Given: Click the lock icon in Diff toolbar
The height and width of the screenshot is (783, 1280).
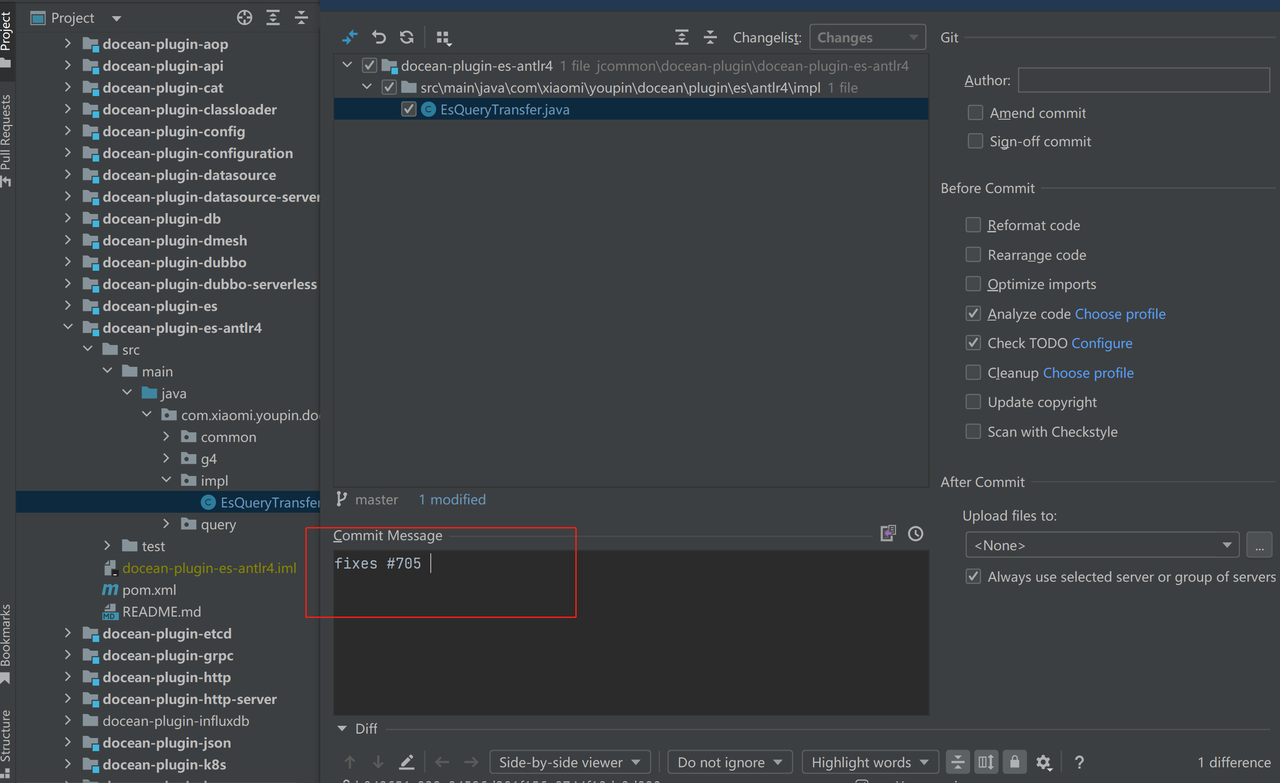Looking at the screenshot, I should pyautogui.click(x=1015, y=762).
